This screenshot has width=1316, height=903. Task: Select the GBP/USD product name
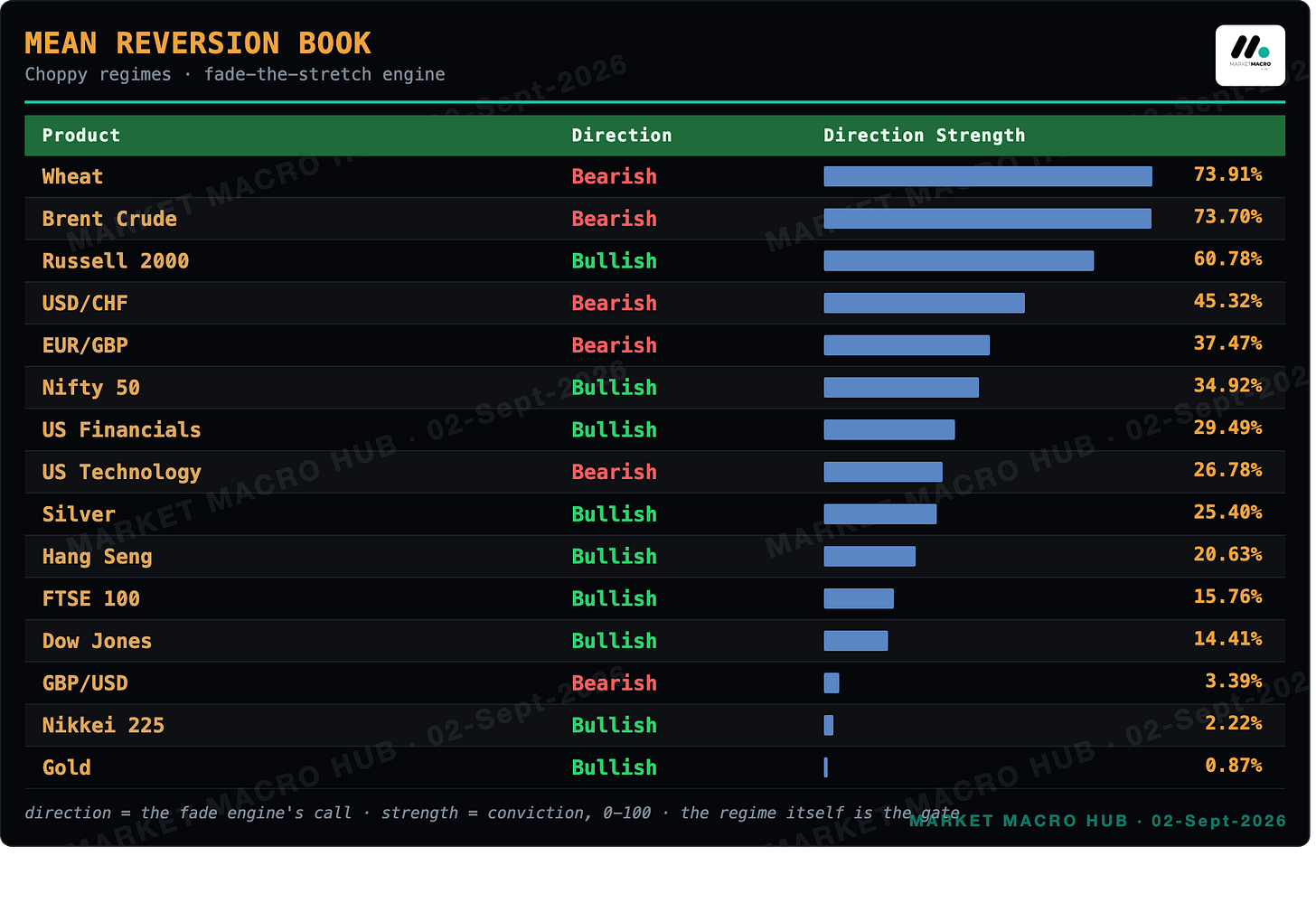(x=85, y=683)
